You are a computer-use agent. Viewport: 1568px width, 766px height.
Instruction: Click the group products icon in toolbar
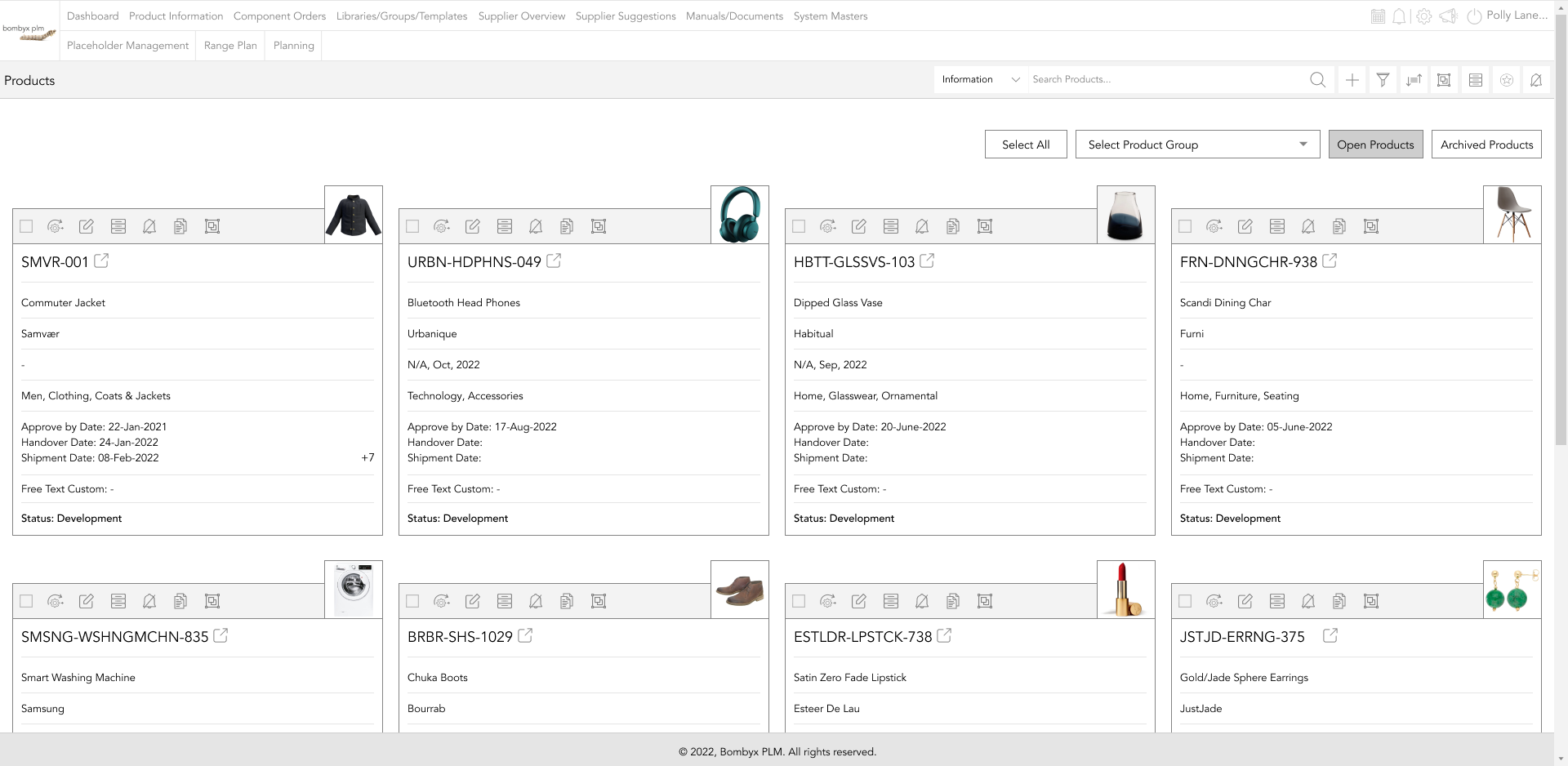pyautogui.click(x=1444, y=79)
